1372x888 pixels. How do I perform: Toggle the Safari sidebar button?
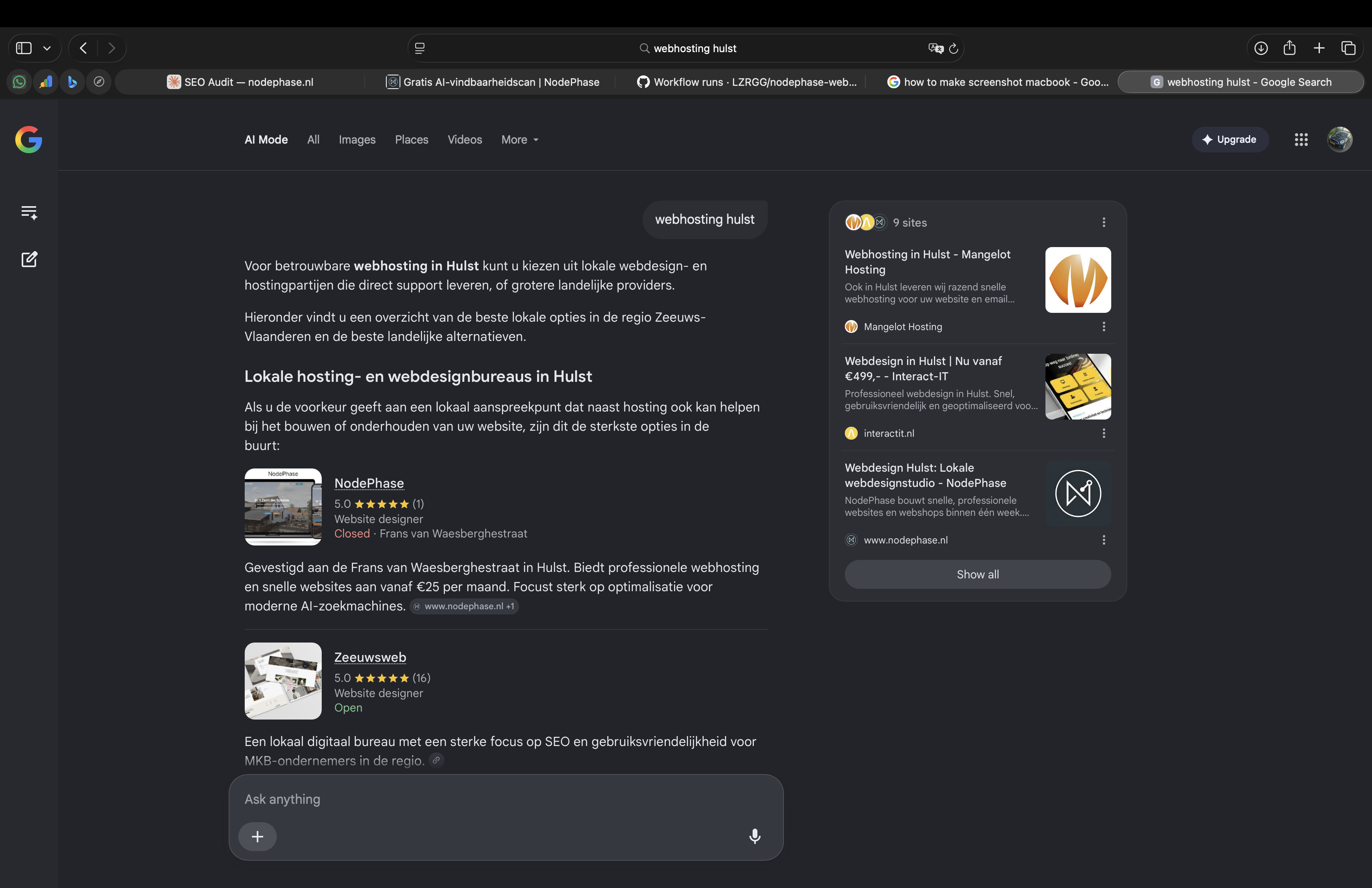24,48
